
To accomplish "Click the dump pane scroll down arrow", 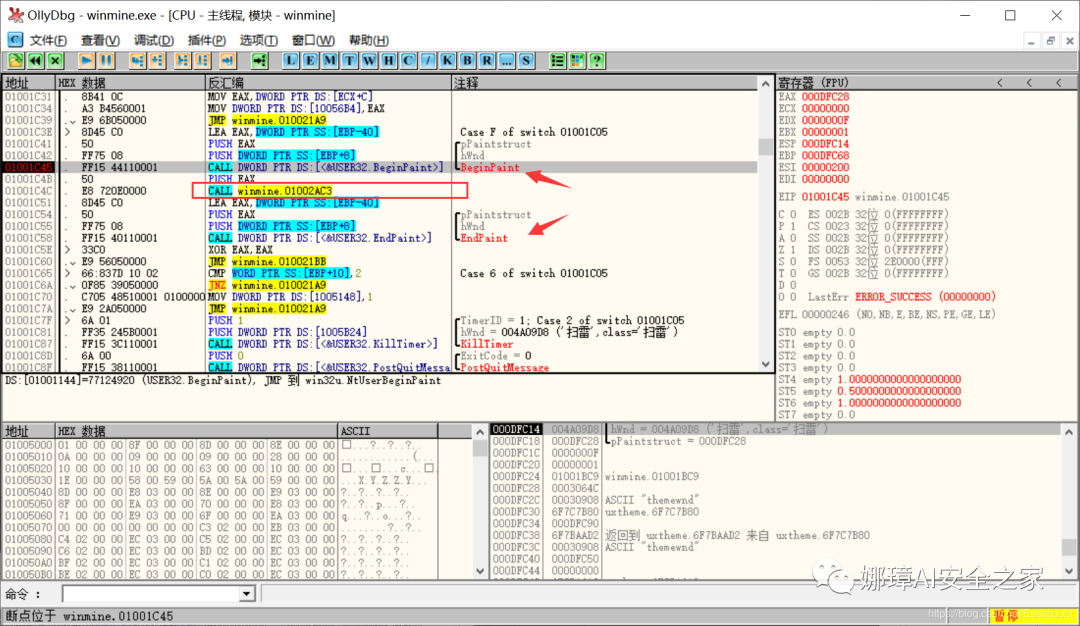I will point(479,571).
